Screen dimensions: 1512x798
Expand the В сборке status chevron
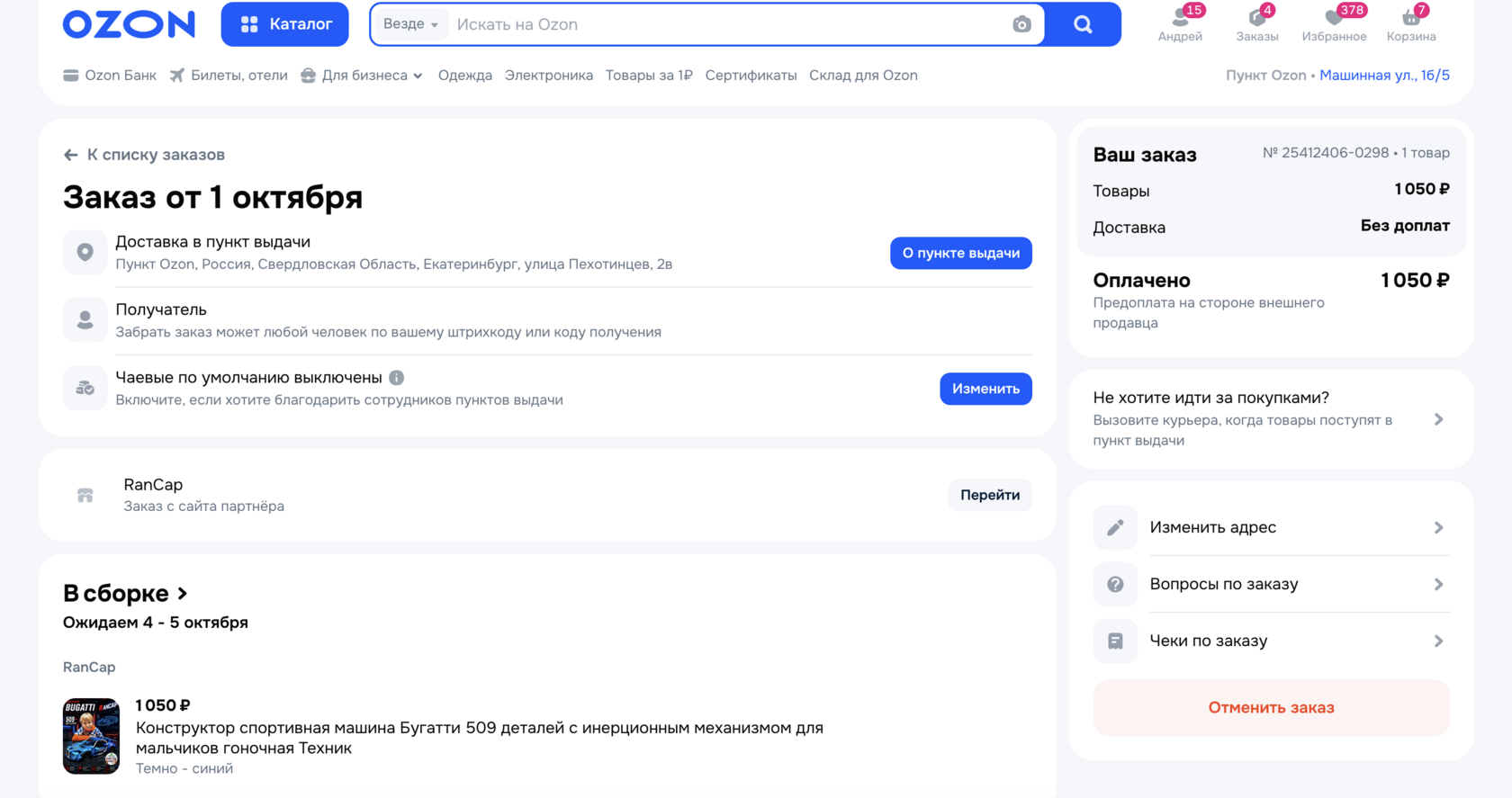click(x=183, y=594)
